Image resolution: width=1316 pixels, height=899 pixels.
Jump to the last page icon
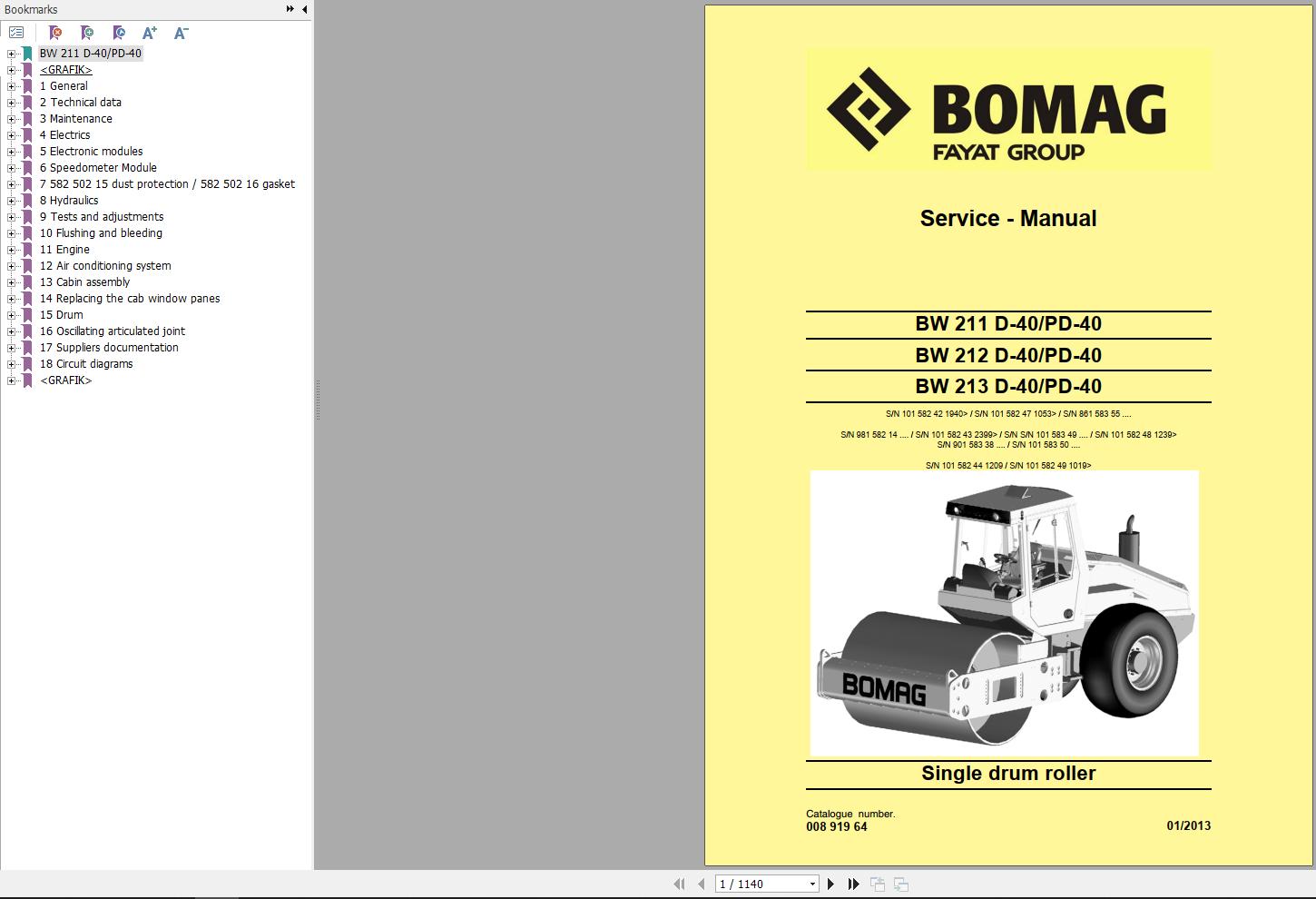tap(853, 884)
